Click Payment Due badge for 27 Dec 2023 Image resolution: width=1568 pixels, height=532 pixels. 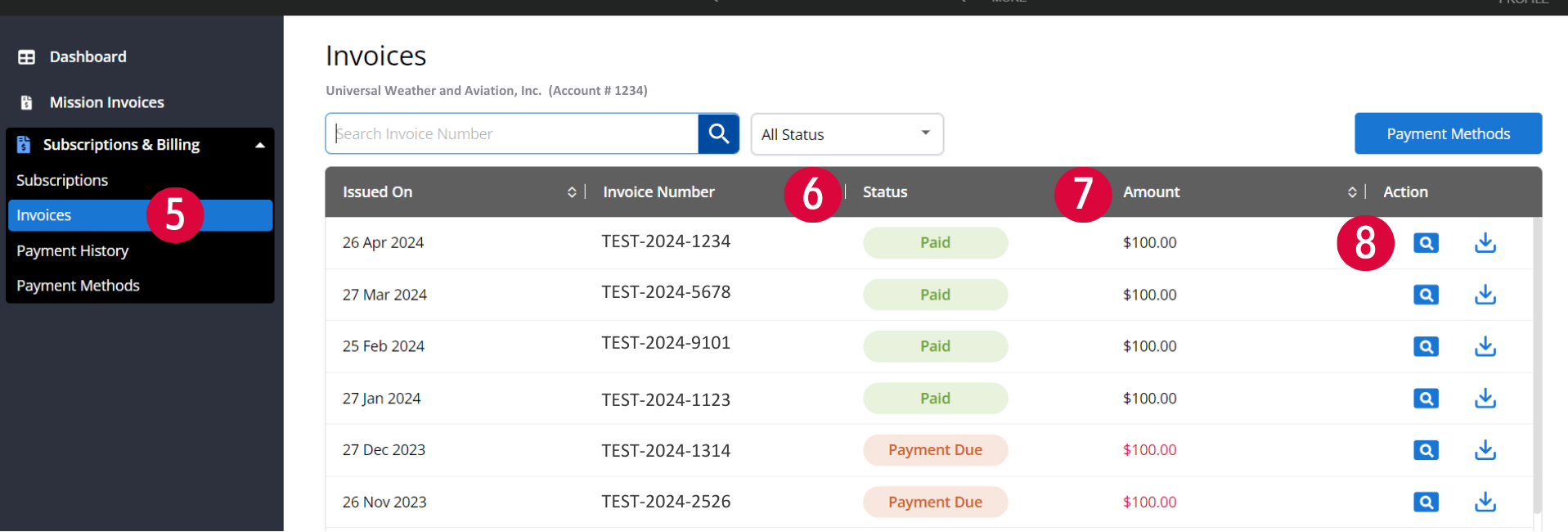point(935,450)
